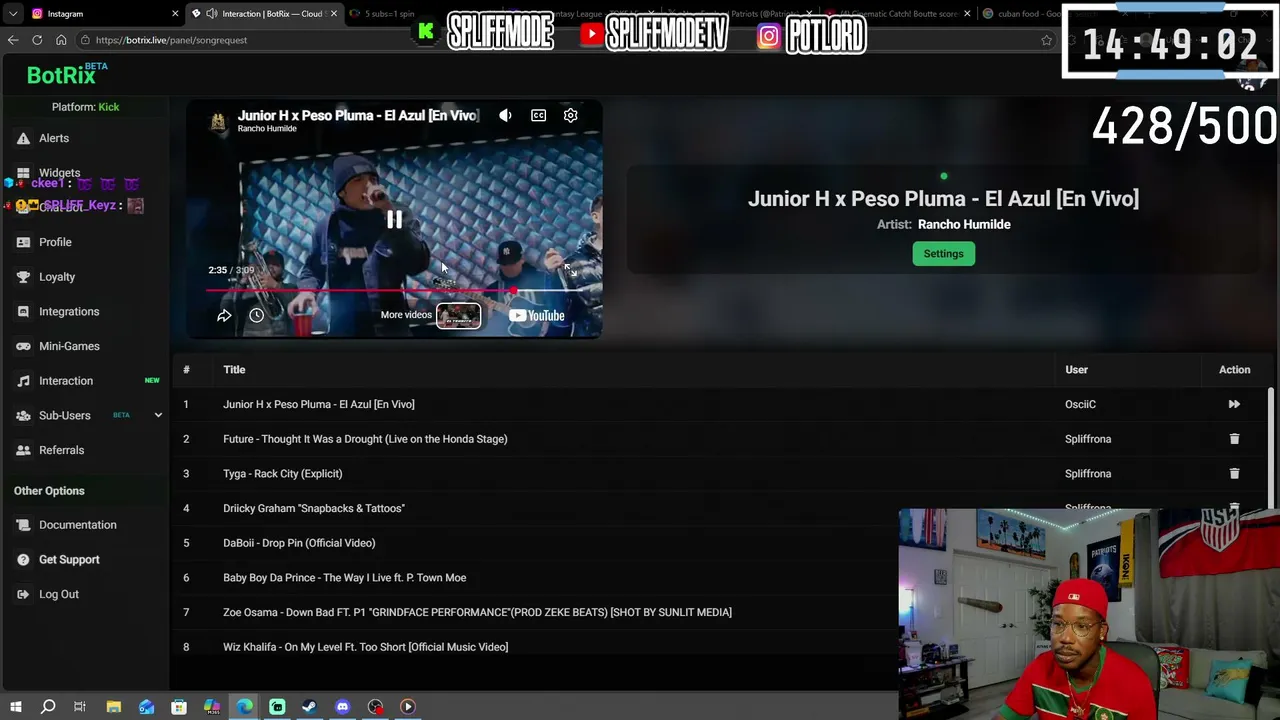Click the browser back arrow

coord(13,40)
